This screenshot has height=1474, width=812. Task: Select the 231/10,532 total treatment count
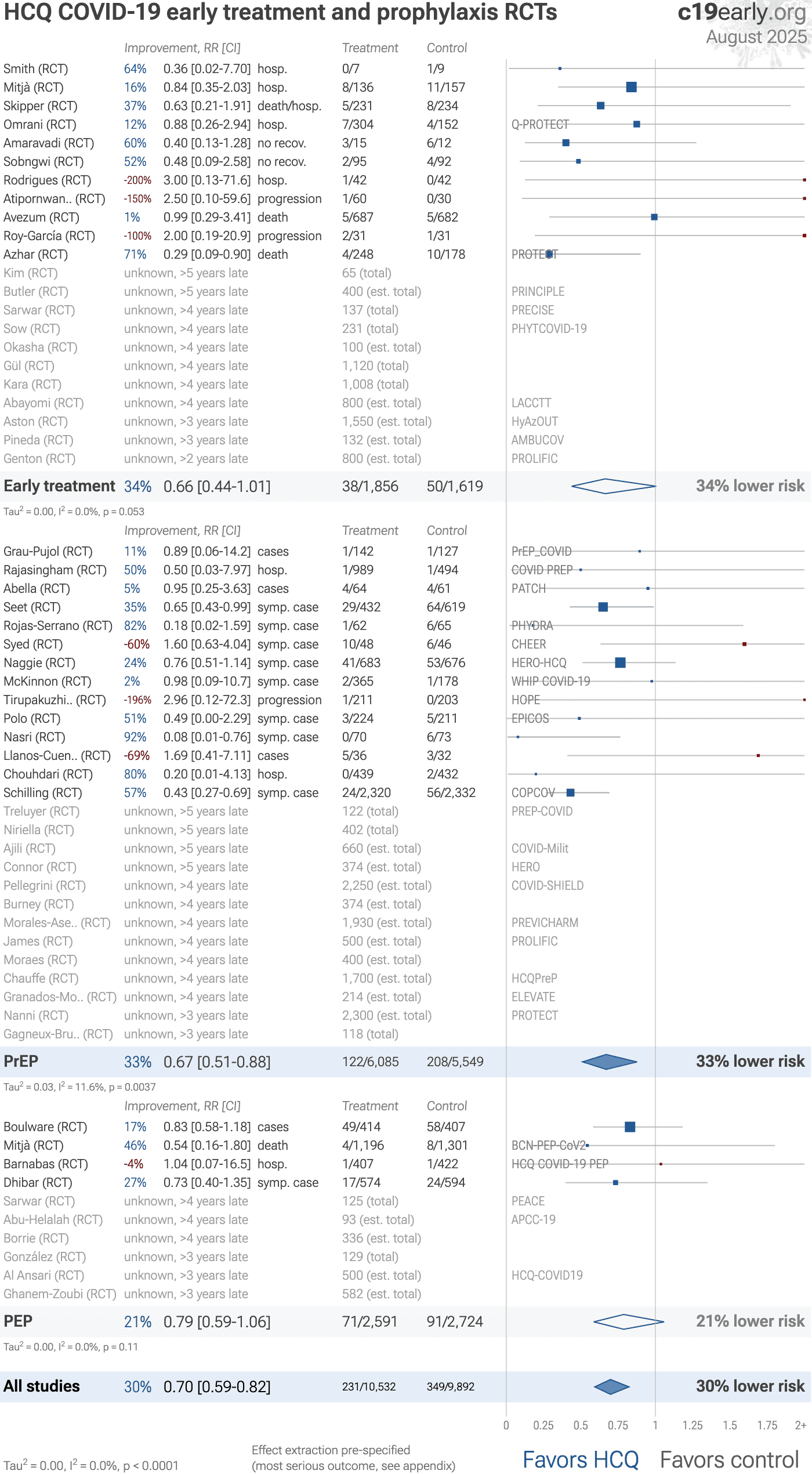[x=369, y=1387]
